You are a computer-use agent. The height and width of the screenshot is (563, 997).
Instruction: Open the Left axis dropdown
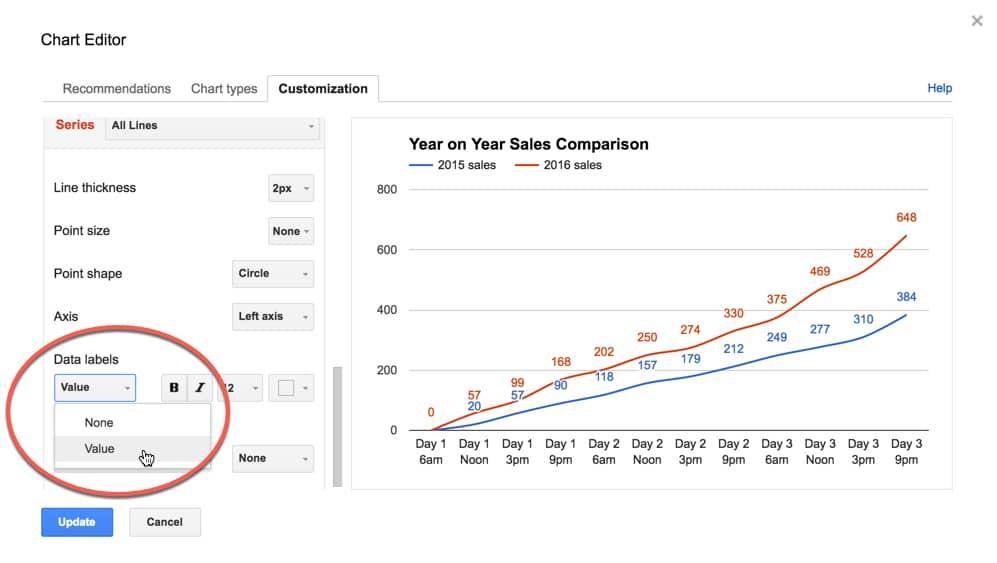pos(272,317)
